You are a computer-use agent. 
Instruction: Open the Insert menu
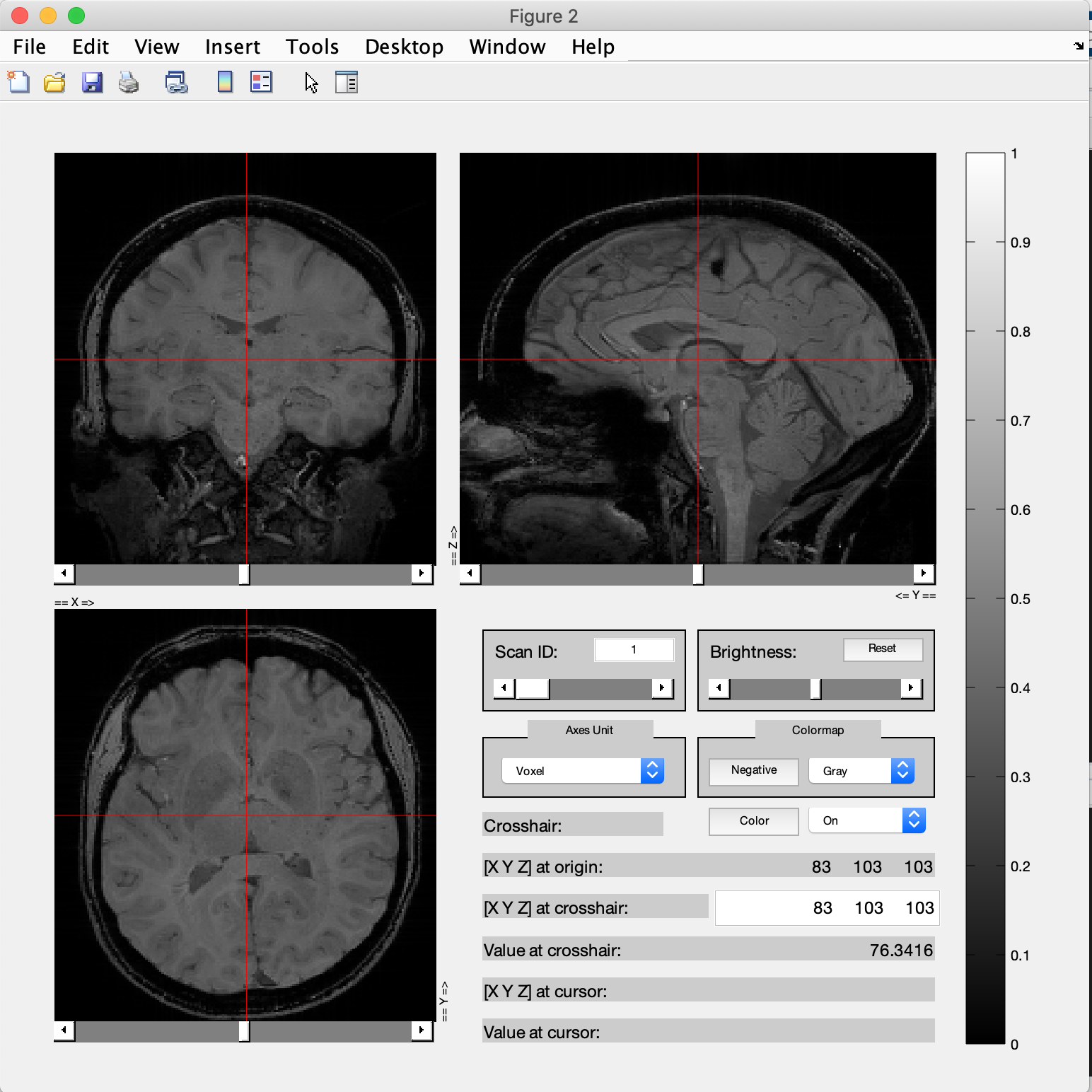click(233, 47)
